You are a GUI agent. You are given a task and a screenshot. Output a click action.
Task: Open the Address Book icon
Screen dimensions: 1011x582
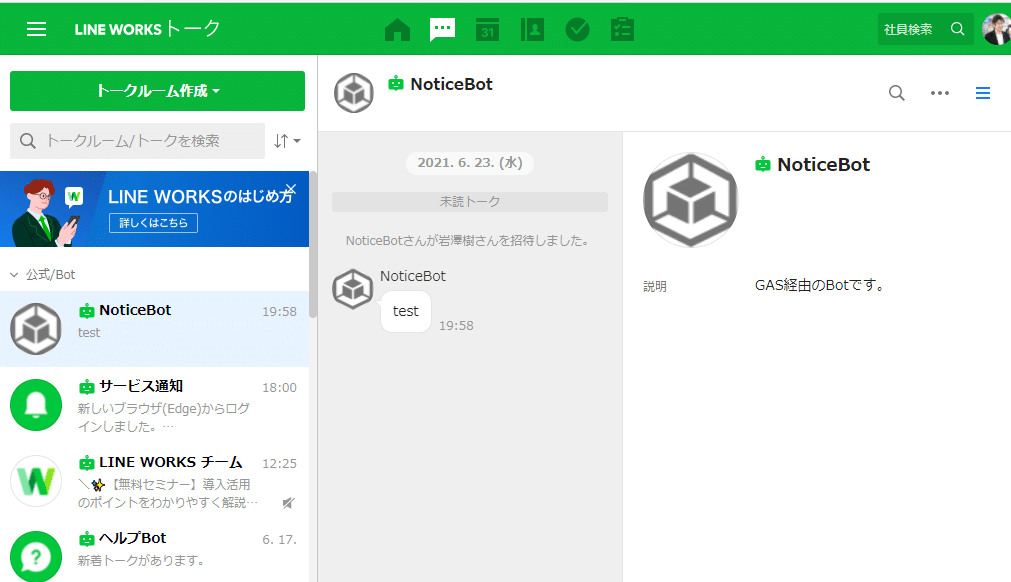click(x=532, y=29)
